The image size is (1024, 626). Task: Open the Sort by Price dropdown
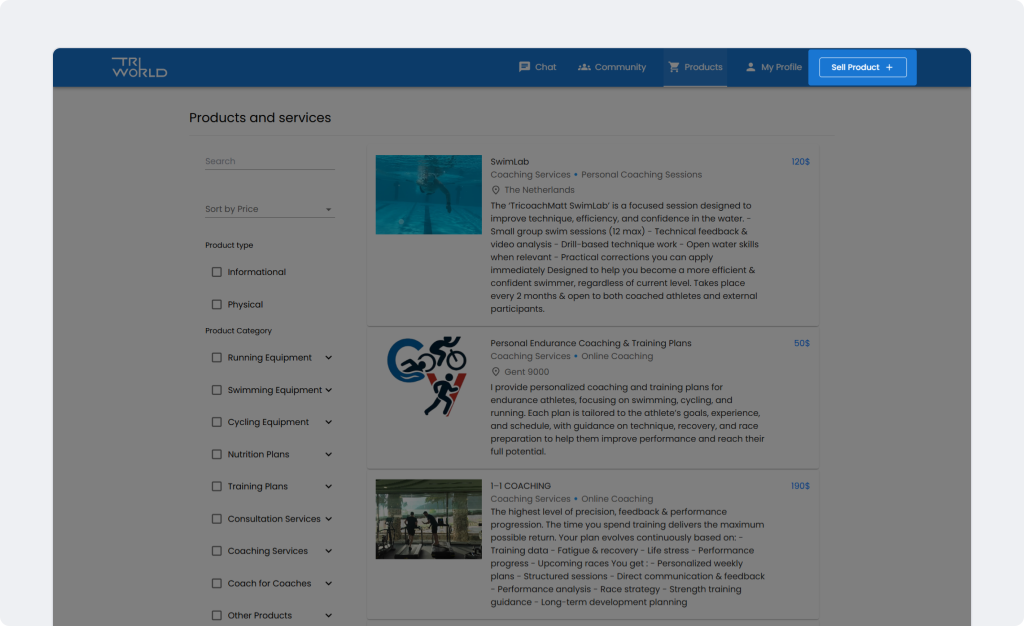[x=269, y=209]
